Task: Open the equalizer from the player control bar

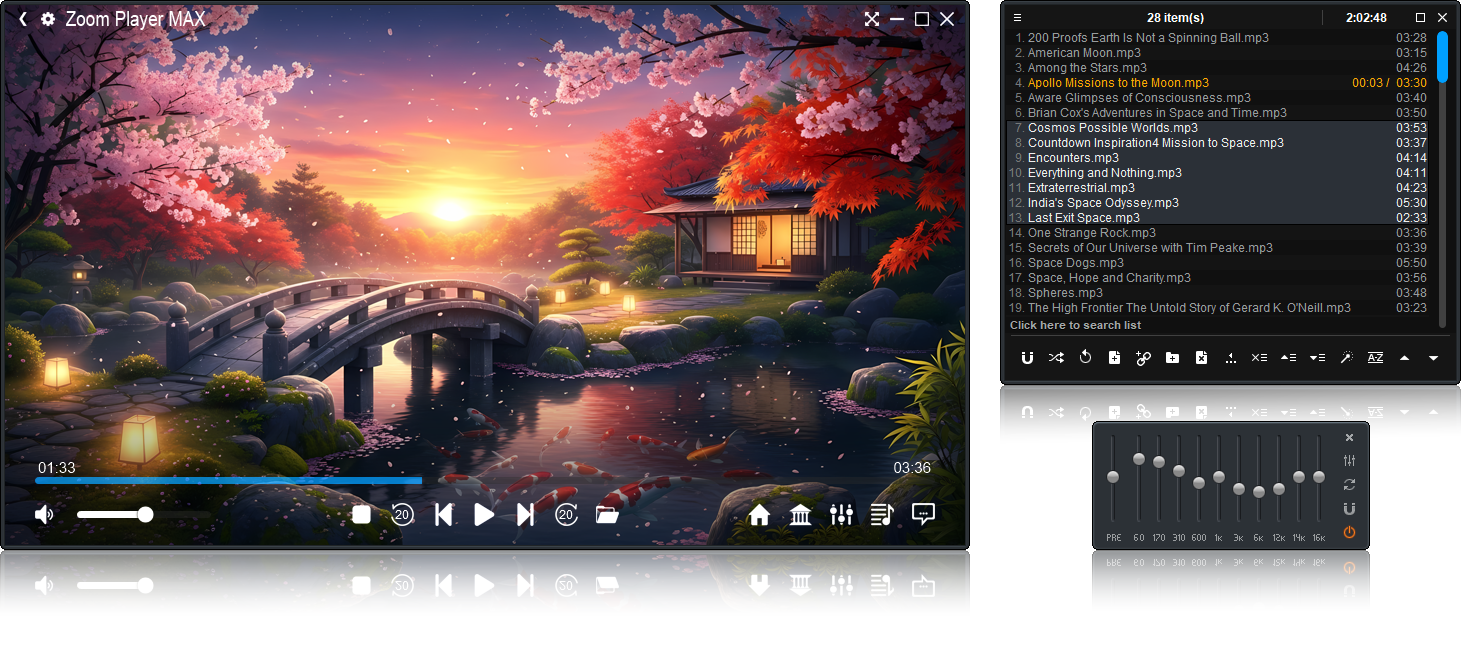Action: pyautogui.click(x=841, y=515)
